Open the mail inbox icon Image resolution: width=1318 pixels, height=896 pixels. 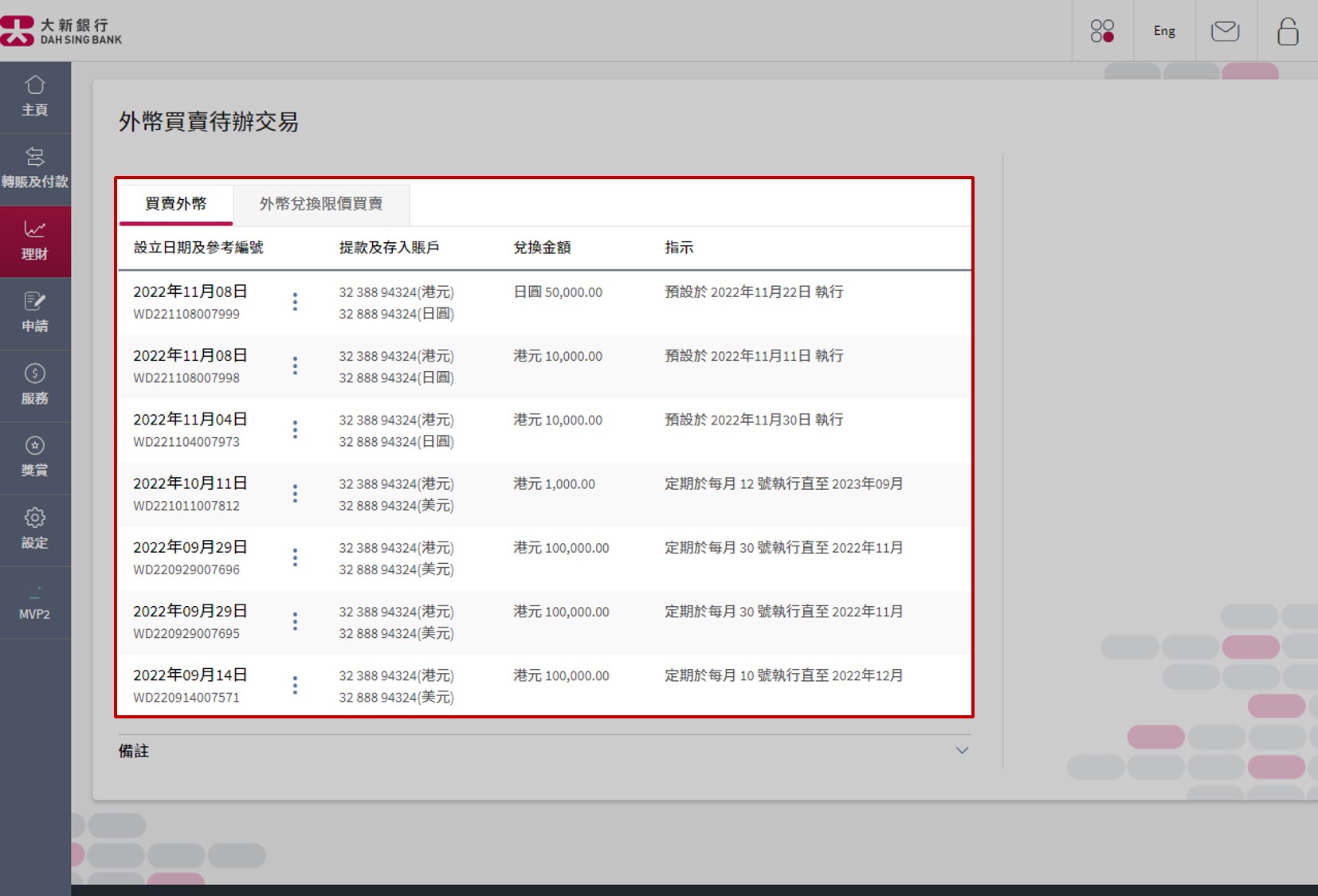coord(1225,31)
